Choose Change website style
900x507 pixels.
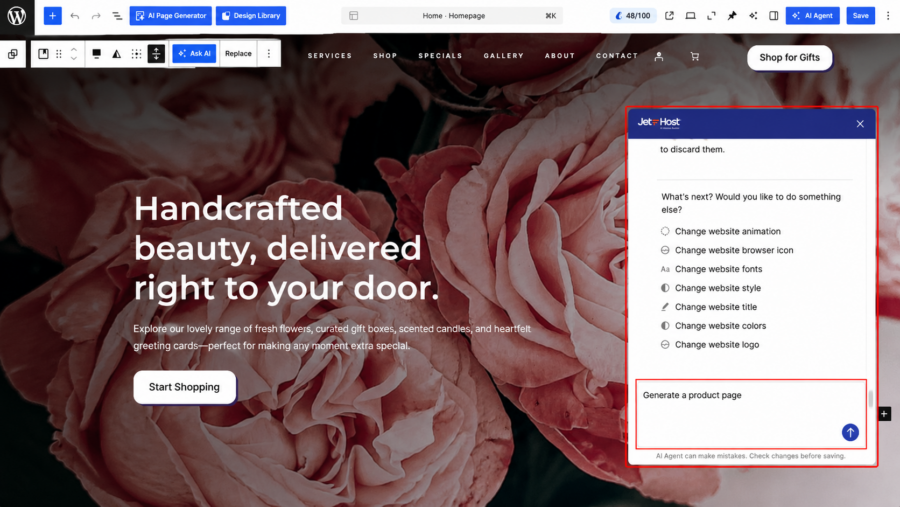click(711, 288)
